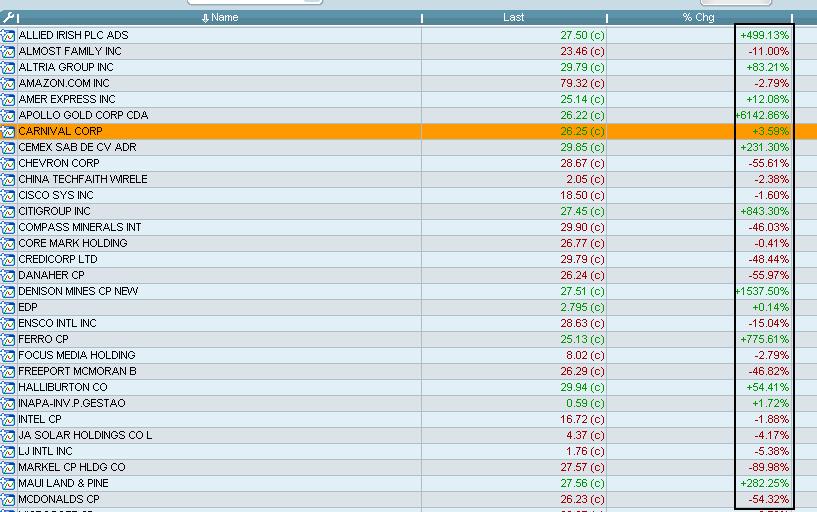This screenshot has height=512, width=817.
Task: Open chart icon for CARNIVAL CORP
Action: (x=8, y=132)
